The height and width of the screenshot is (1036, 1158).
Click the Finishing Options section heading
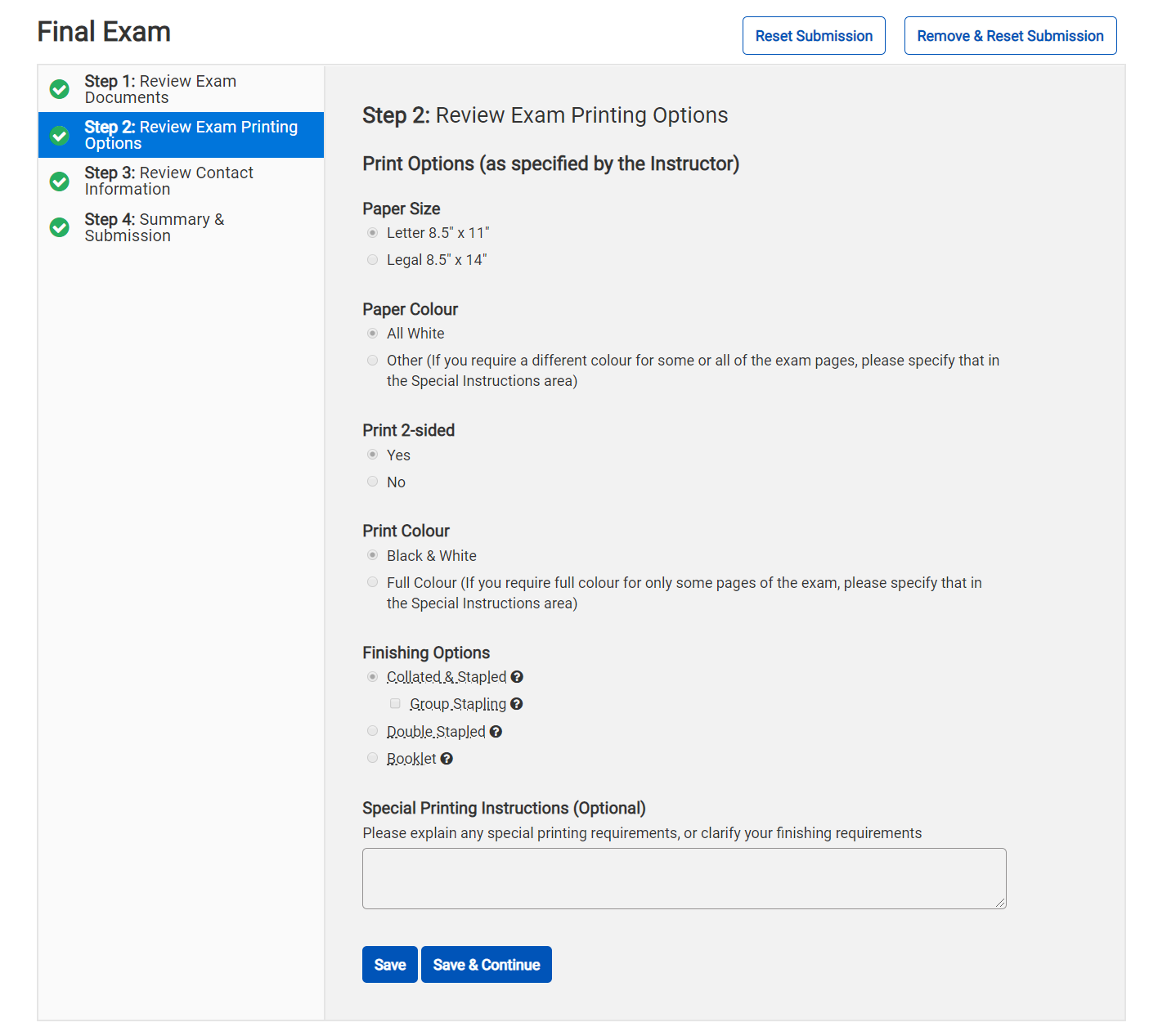[426, 653]
